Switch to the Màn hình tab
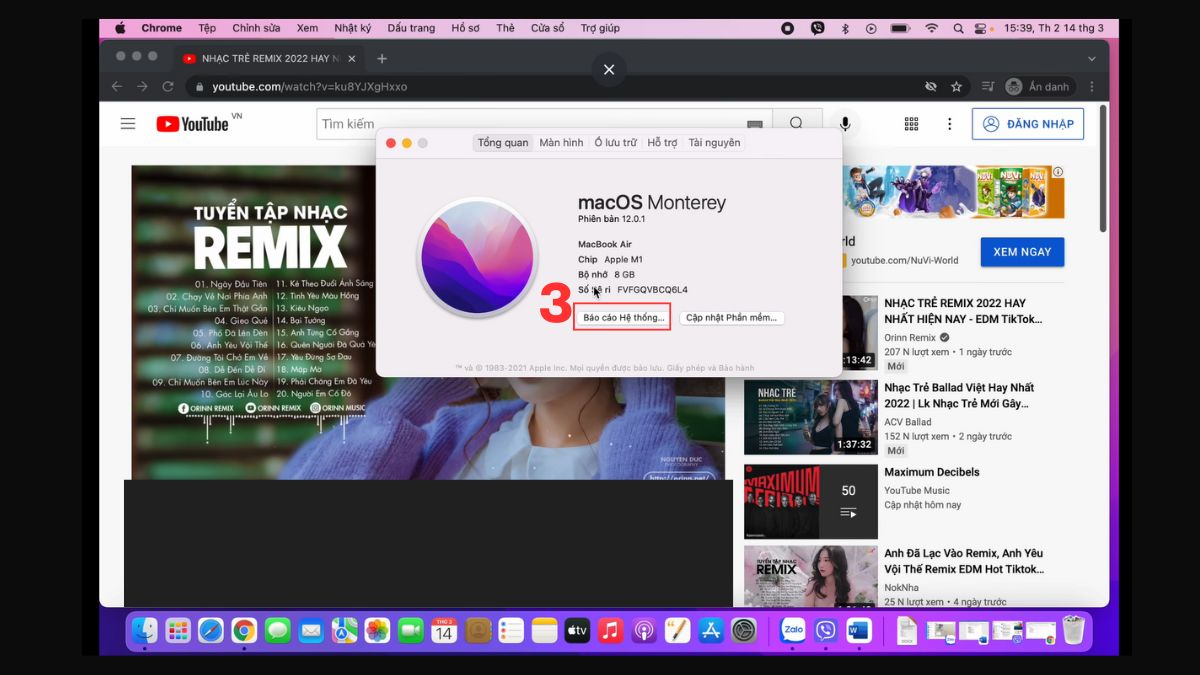The width and height of the screenshot is (1200, 675). click(561, 143)
